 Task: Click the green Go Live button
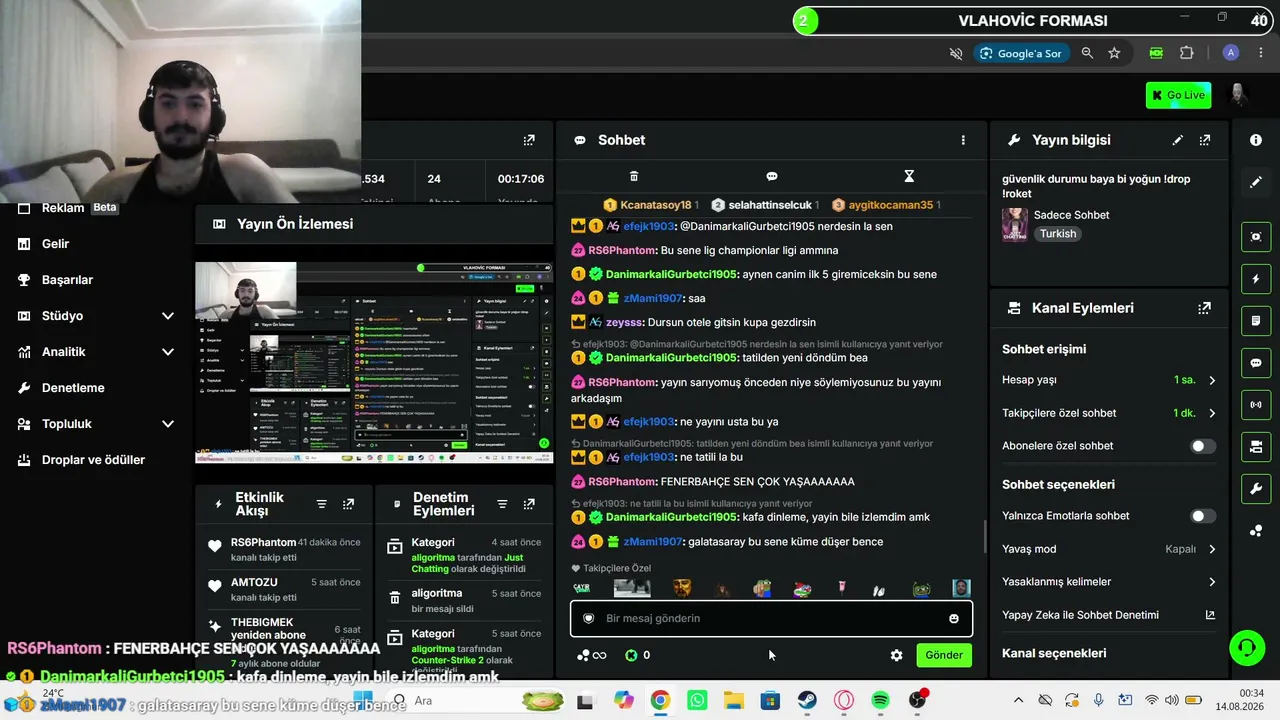click(x=1178, y=95)
